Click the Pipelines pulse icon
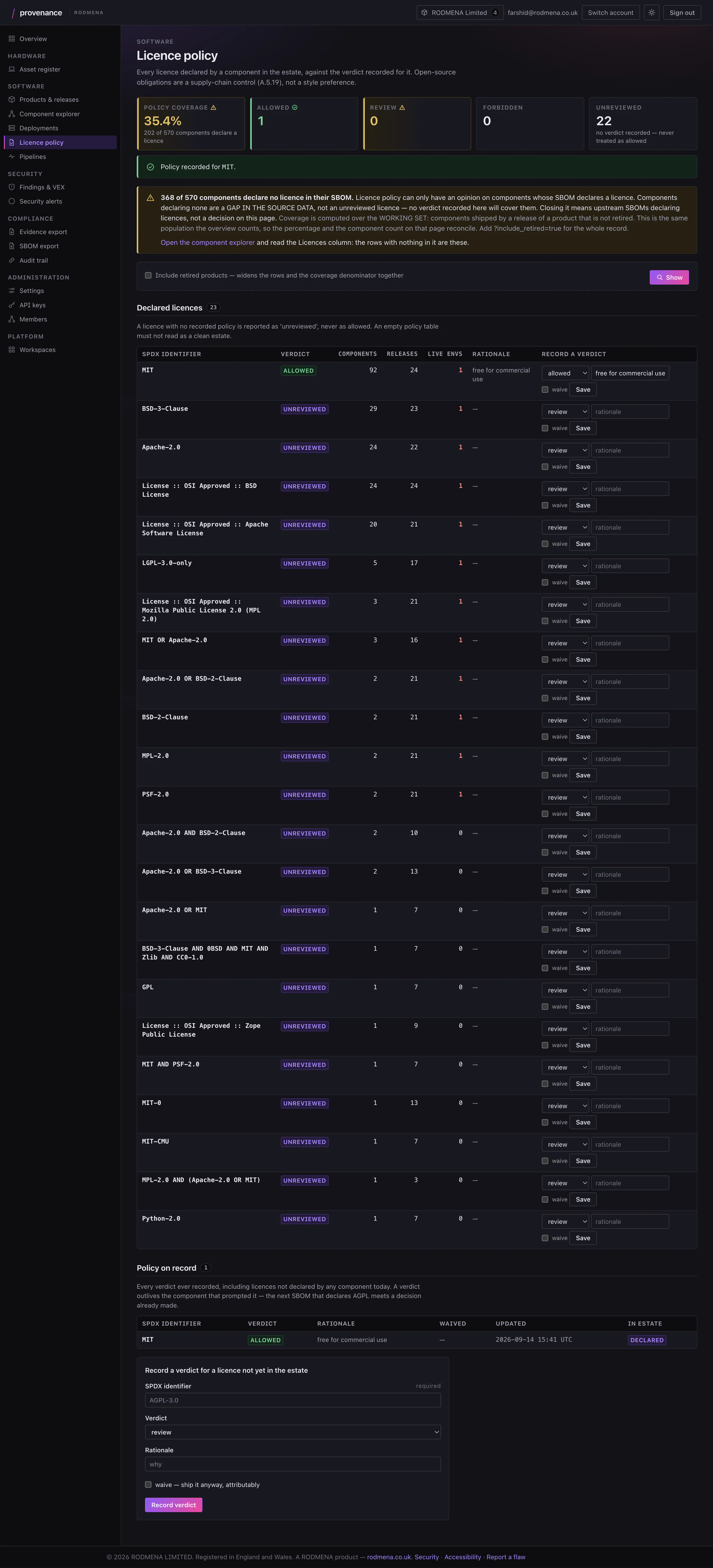The image size is (713, 1568). pyautogui.click(x=11, y=156)
